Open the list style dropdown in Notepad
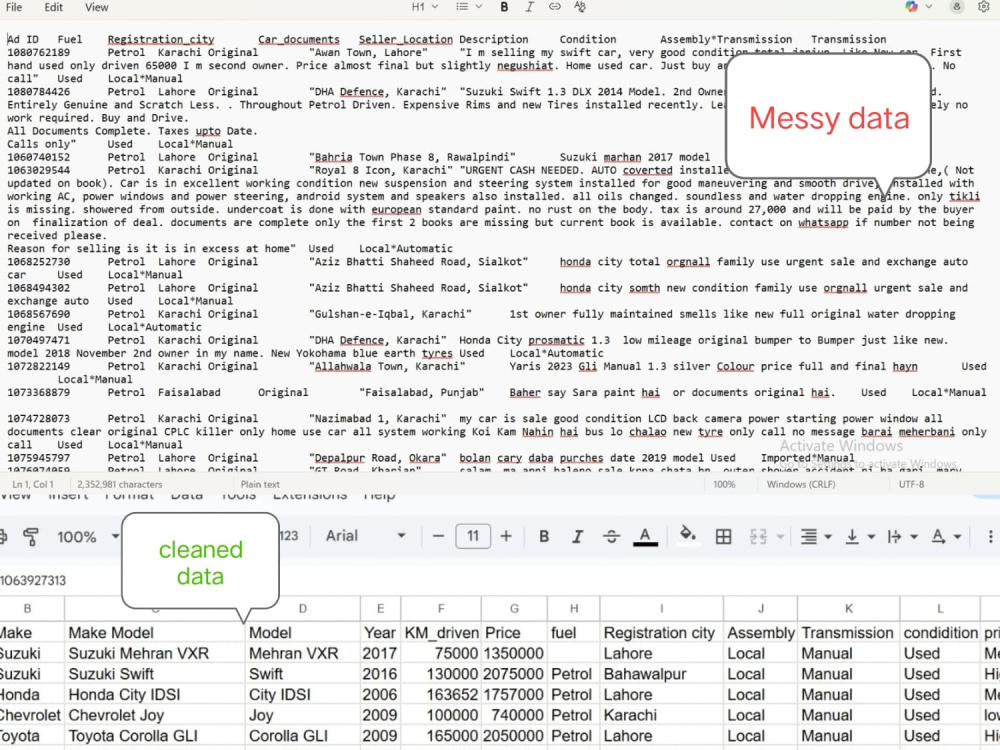This screenshot has height=750, width=1000. point(469,7)
